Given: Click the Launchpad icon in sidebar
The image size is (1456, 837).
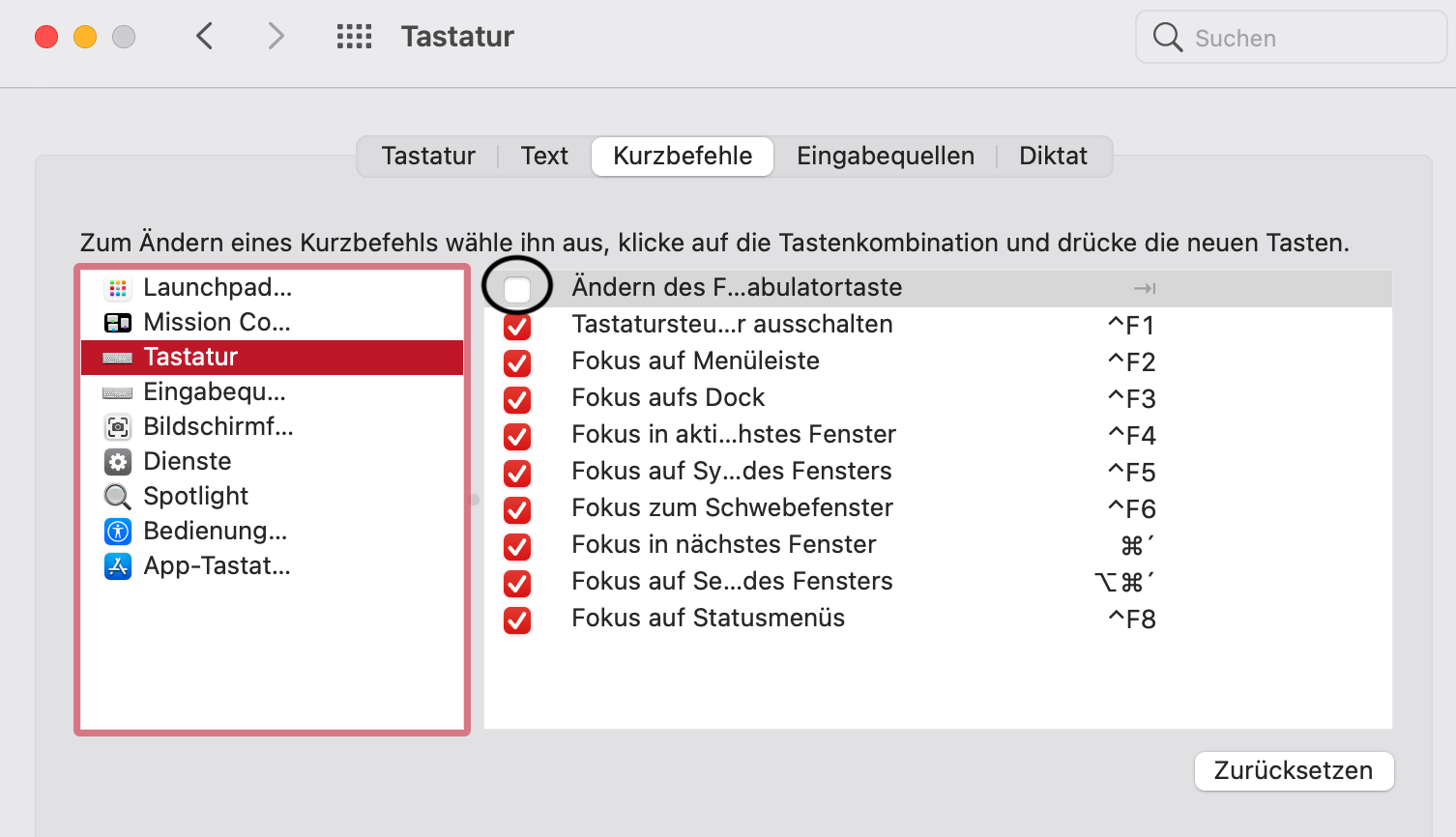Looking at the screenshot, I should 118,288.
